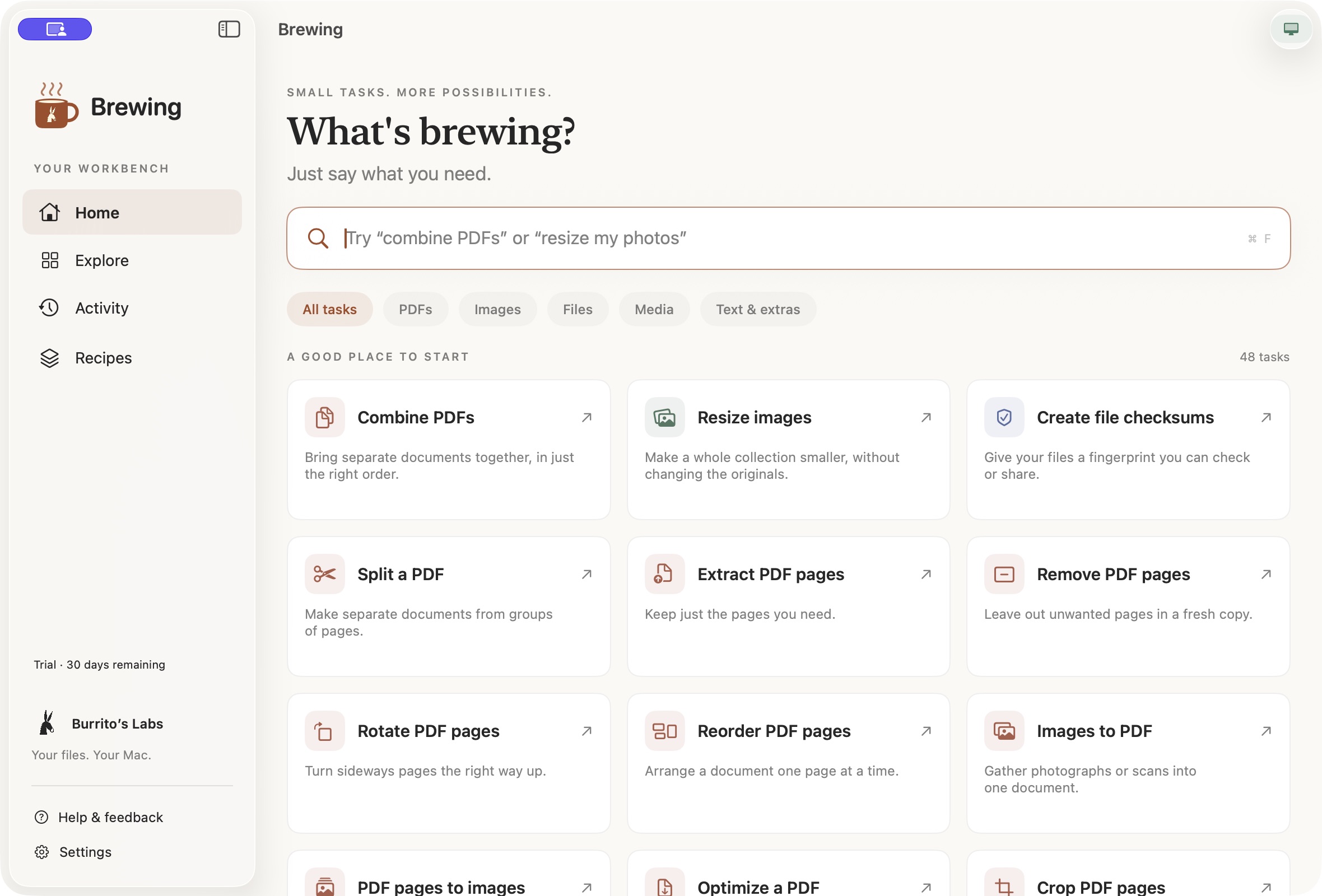Click the Combine PDFs document icon

[x=324, y=417]
